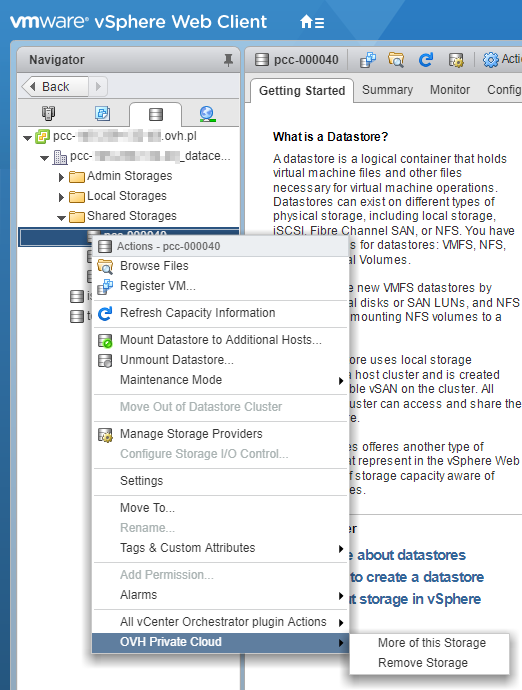Click the Browse Files menu icon

tap(105, 266)
